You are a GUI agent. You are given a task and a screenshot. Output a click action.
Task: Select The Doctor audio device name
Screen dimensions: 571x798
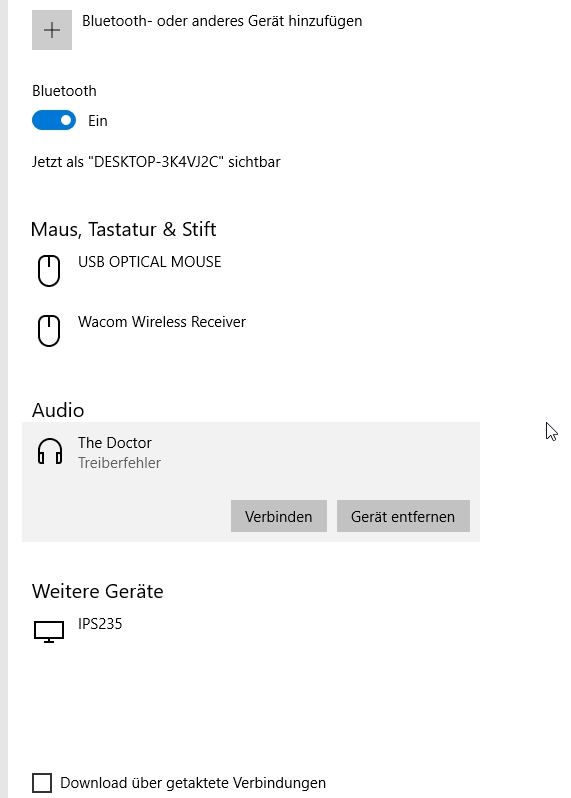click(115, 443)
